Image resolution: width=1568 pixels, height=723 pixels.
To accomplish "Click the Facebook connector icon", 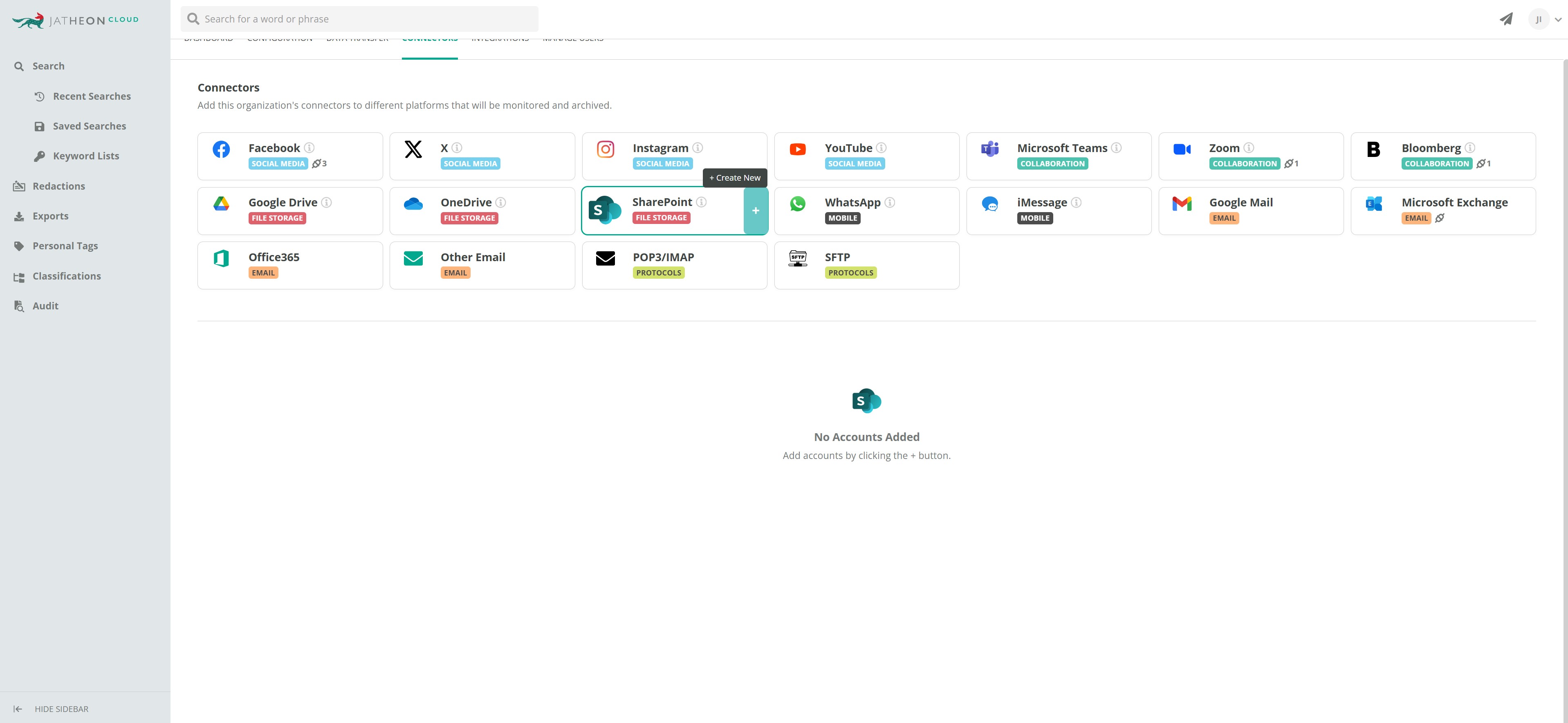I will coord(221,149).
